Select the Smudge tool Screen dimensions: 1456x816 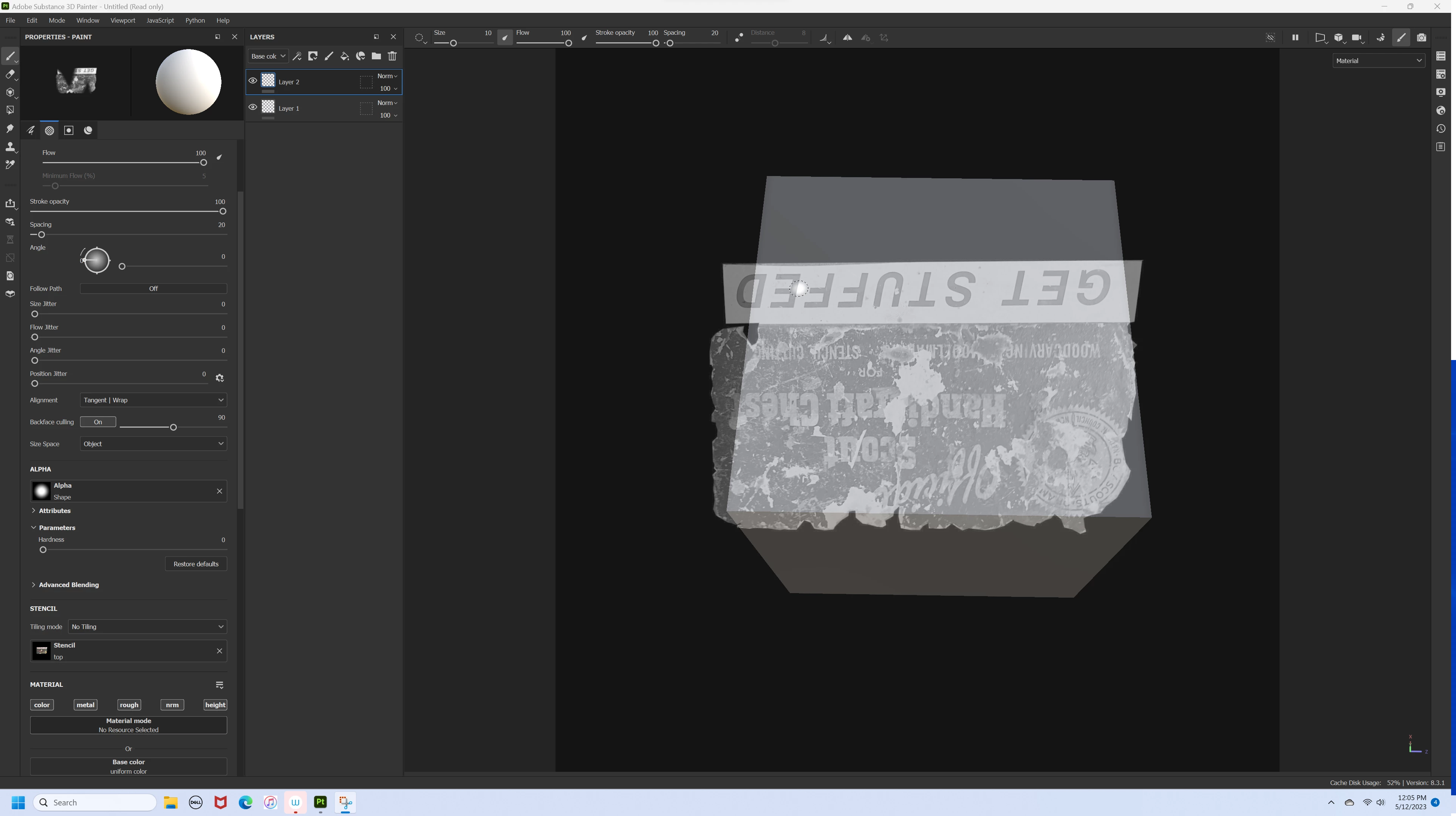pos(9,129)
